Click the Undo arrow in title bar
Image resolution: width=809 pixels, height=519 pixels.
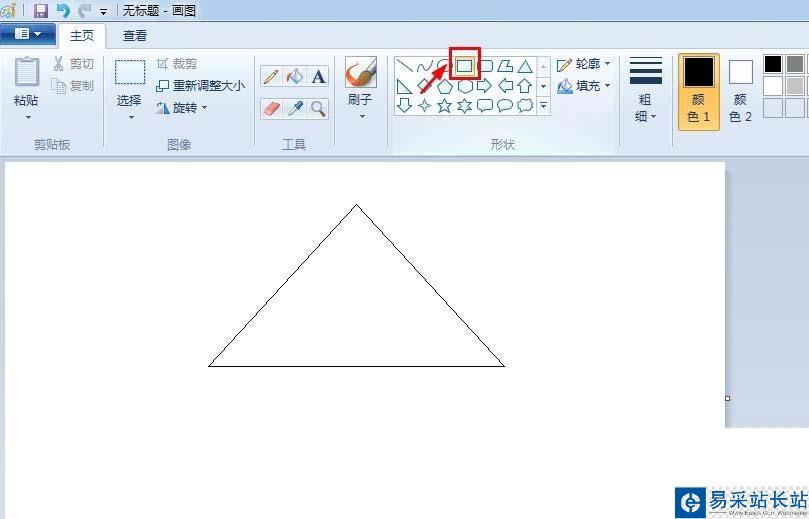tap(63, 10)
